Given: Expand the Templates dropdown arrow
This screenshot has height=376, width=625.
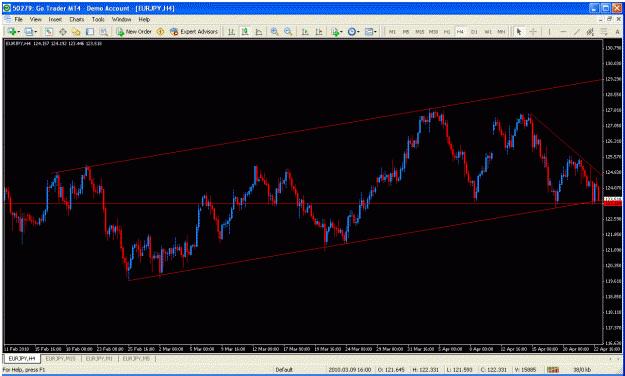Looking at the screenshot, I should tap(375, 32).
